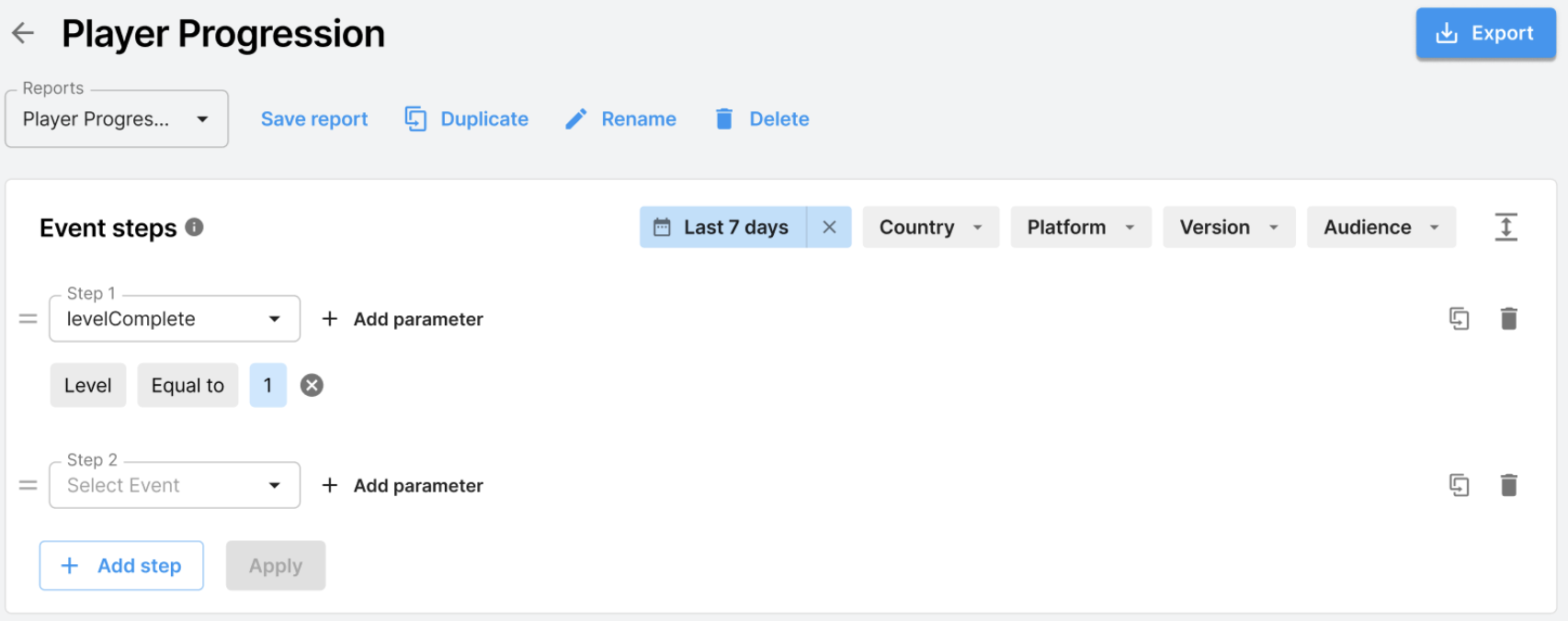Click the back arrow icon
The height and width of the screenshot is (621, 1568).
(23, 34)
